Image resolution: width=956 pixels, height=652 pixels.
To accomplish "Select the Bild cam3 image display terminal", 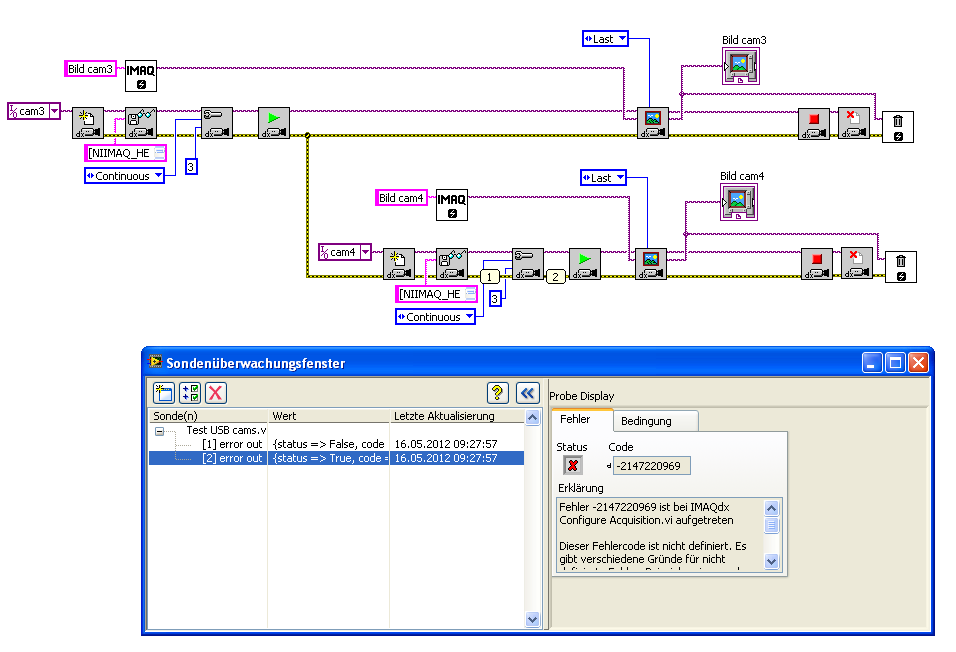I will click(x=742, y=66).
